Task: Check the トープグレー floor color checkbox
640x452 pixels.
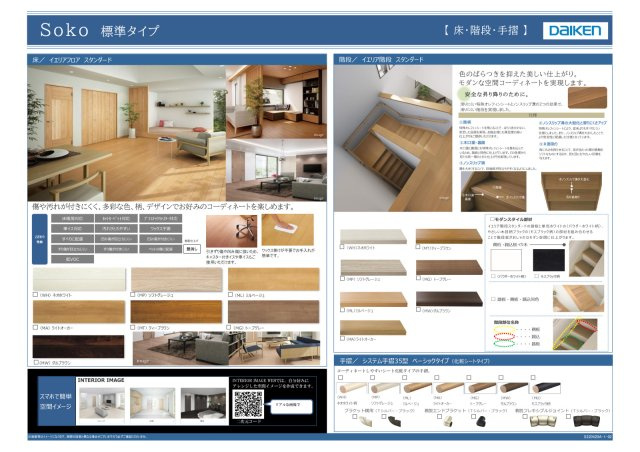Action: click(x=229, y=327)
